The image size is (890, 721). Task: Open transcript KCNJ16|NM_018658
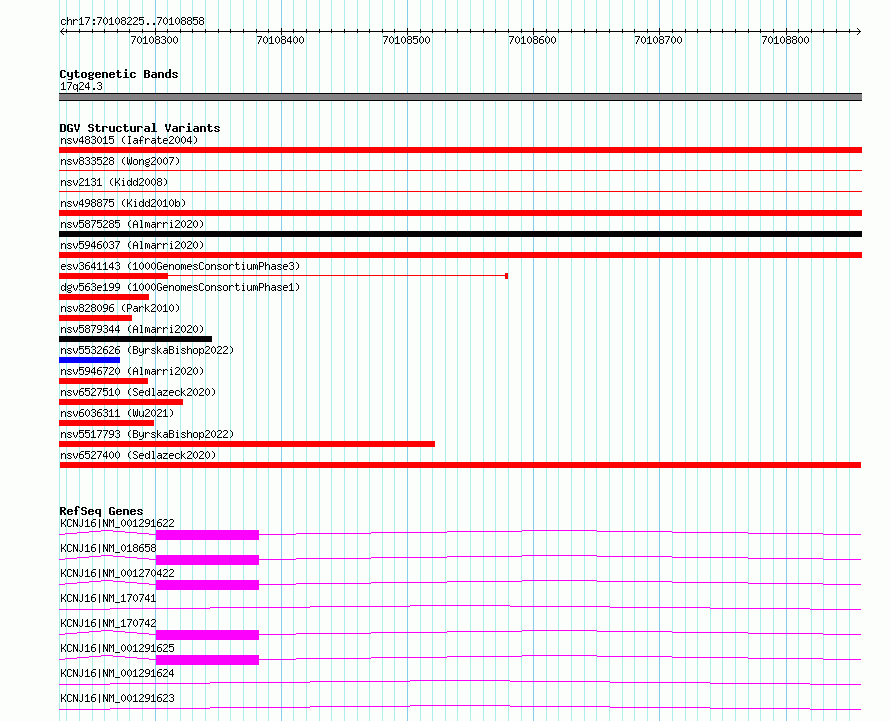108,548
